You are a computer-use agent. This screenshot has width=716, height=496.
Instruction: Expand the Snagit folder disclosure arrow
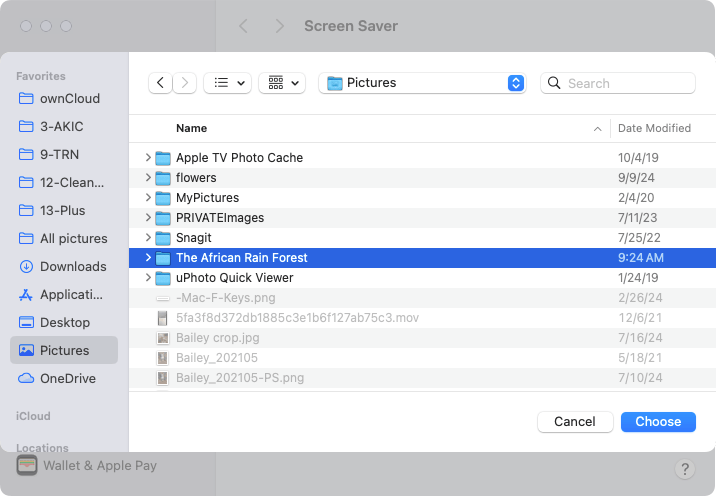(x=147, y=237)
